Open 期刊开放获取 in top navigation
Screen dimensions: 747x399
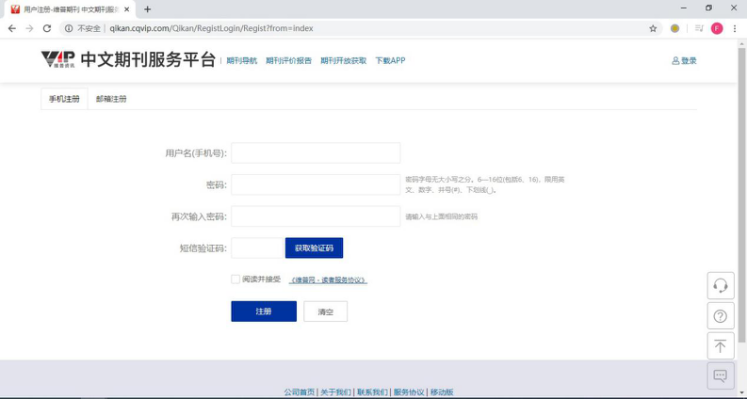click(x=343, y=60)
